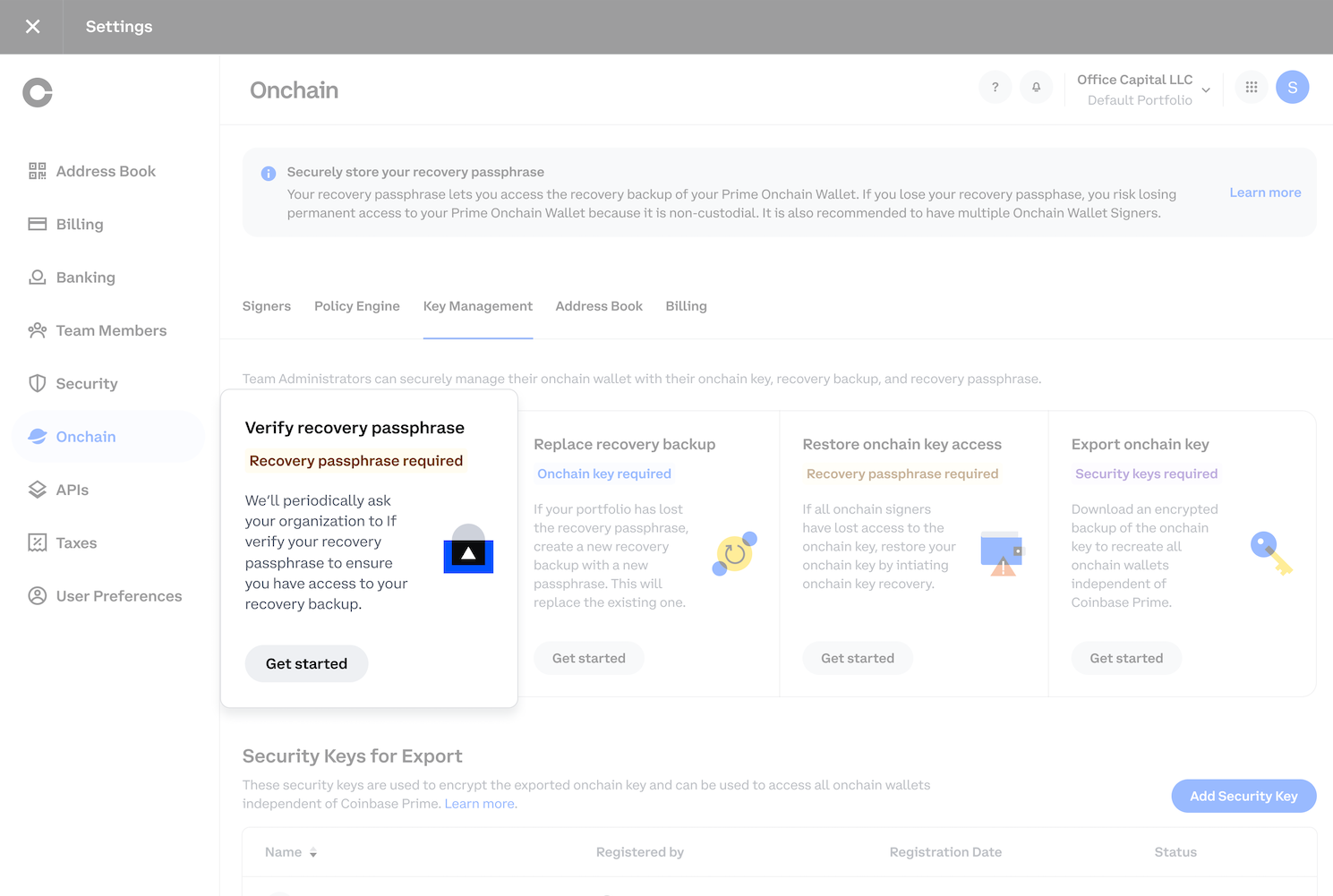Open the S avatar profile

[x=1292, y=87]
